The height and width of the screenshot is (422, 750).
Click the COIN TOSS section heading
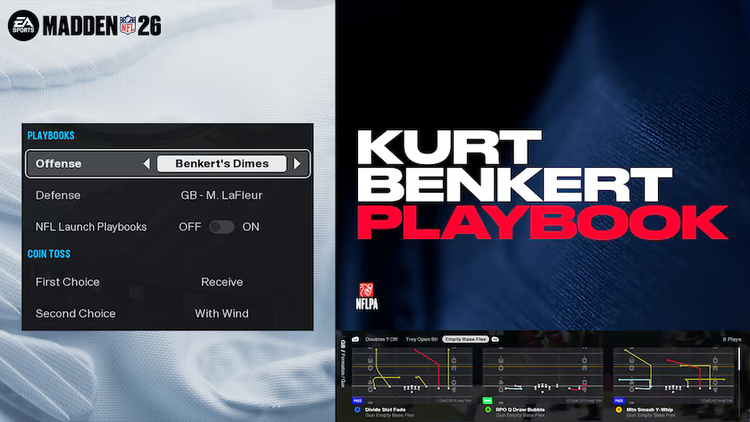(49, 254)
